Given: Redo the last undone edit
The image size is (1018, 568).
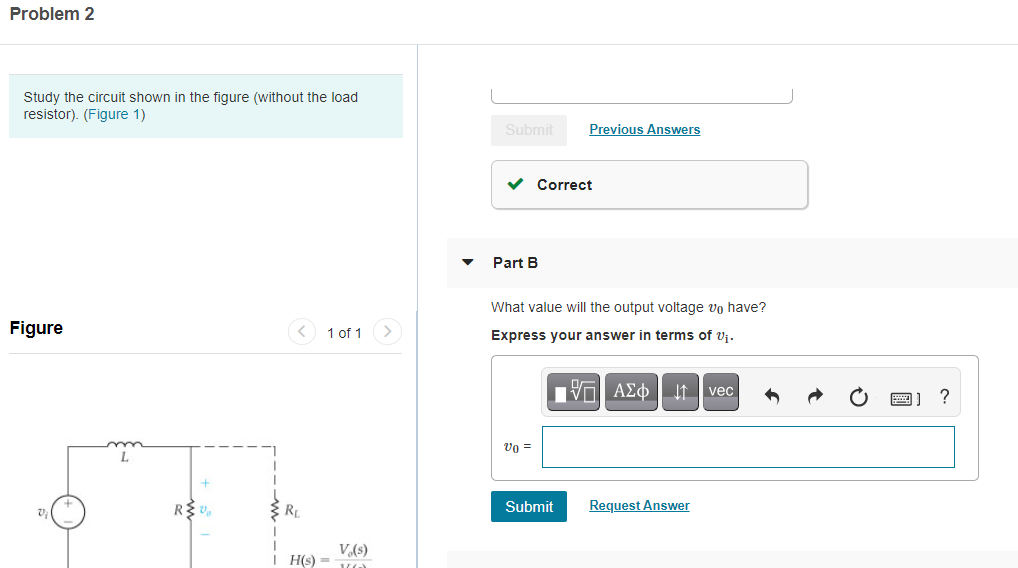Looking at the screenshot, I should pyautogui.click(x=815, y=396).
